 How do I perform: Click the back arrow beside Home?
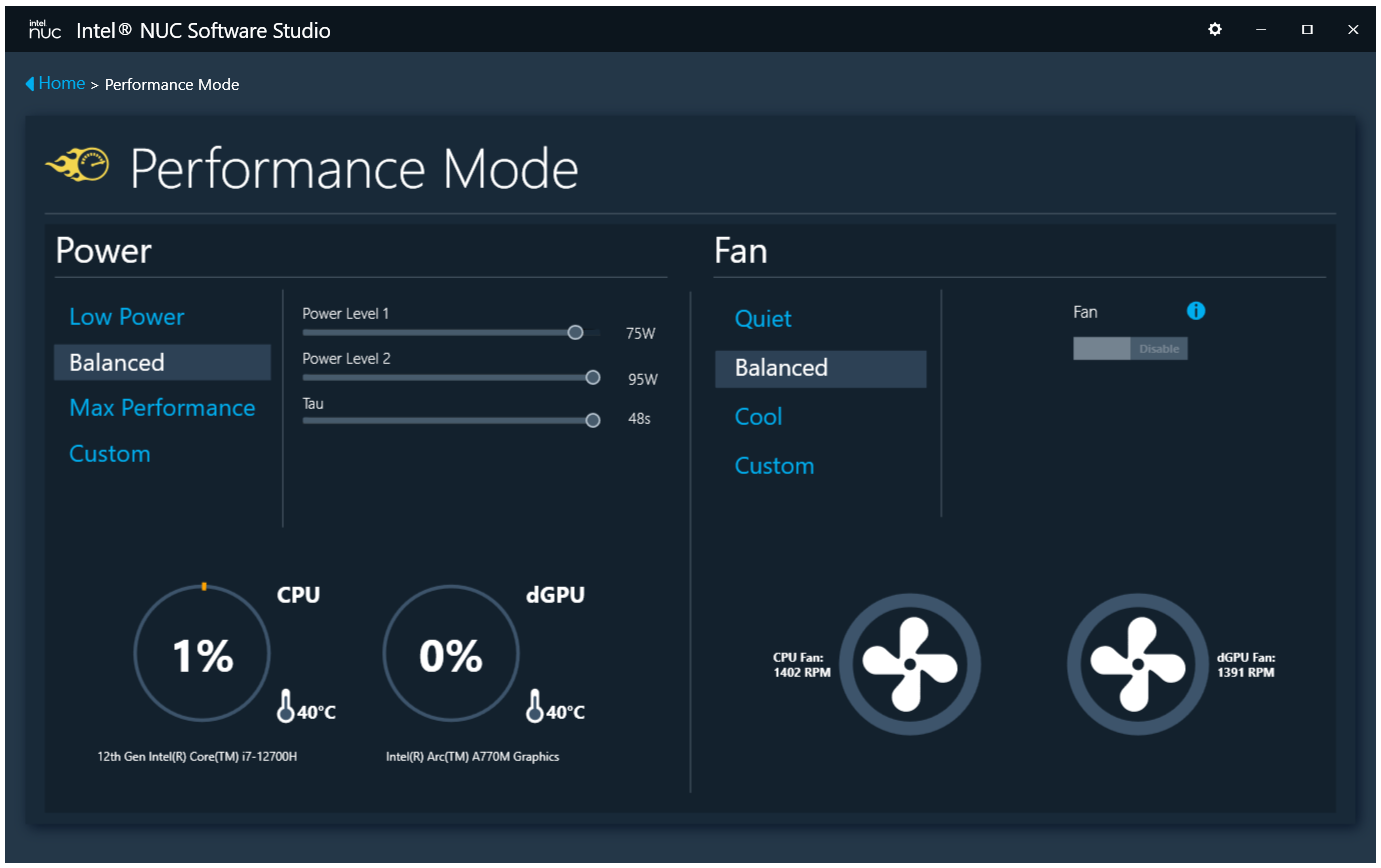click(x=30, y=84)
